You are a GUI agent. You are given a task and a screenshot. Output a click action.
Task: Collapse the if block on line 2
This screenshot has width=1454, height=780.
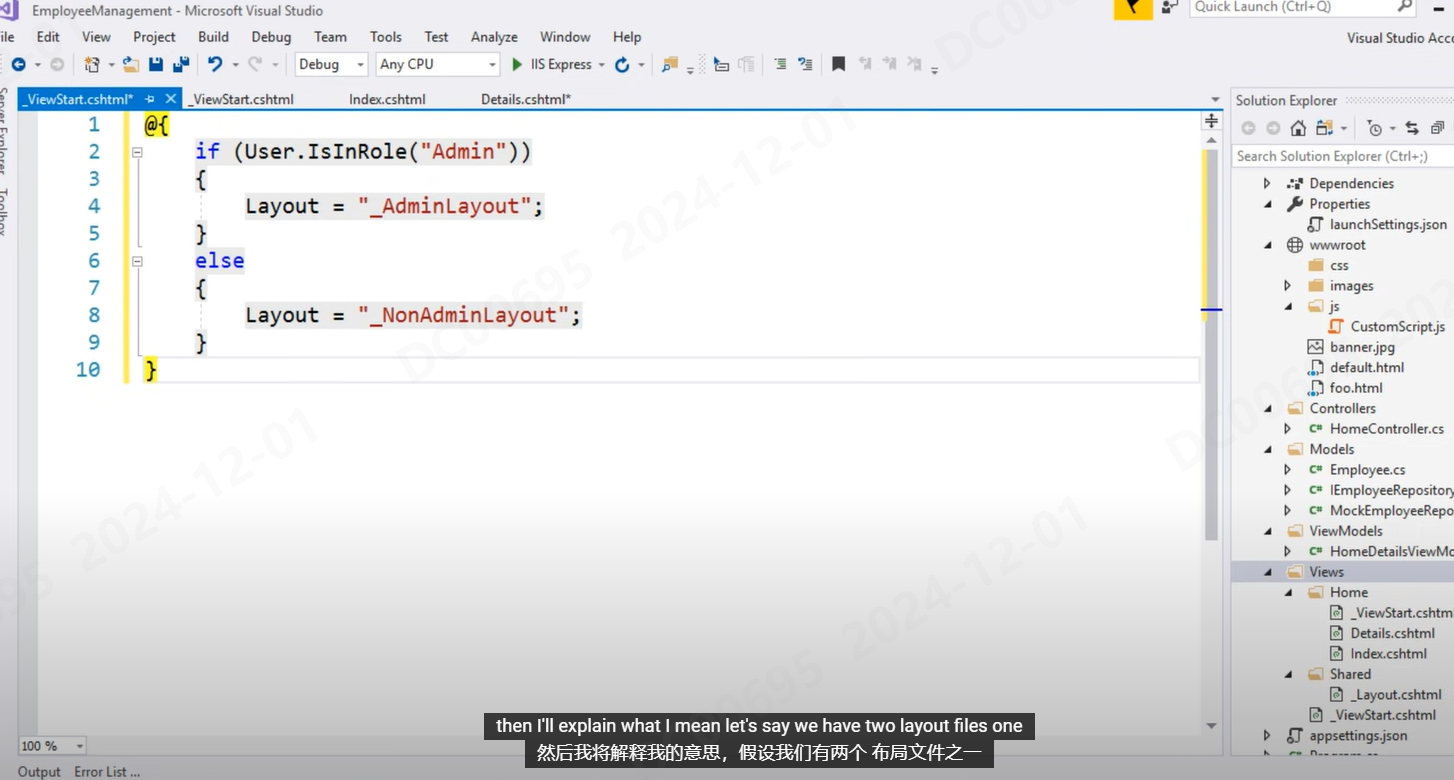tap(137, 152)
